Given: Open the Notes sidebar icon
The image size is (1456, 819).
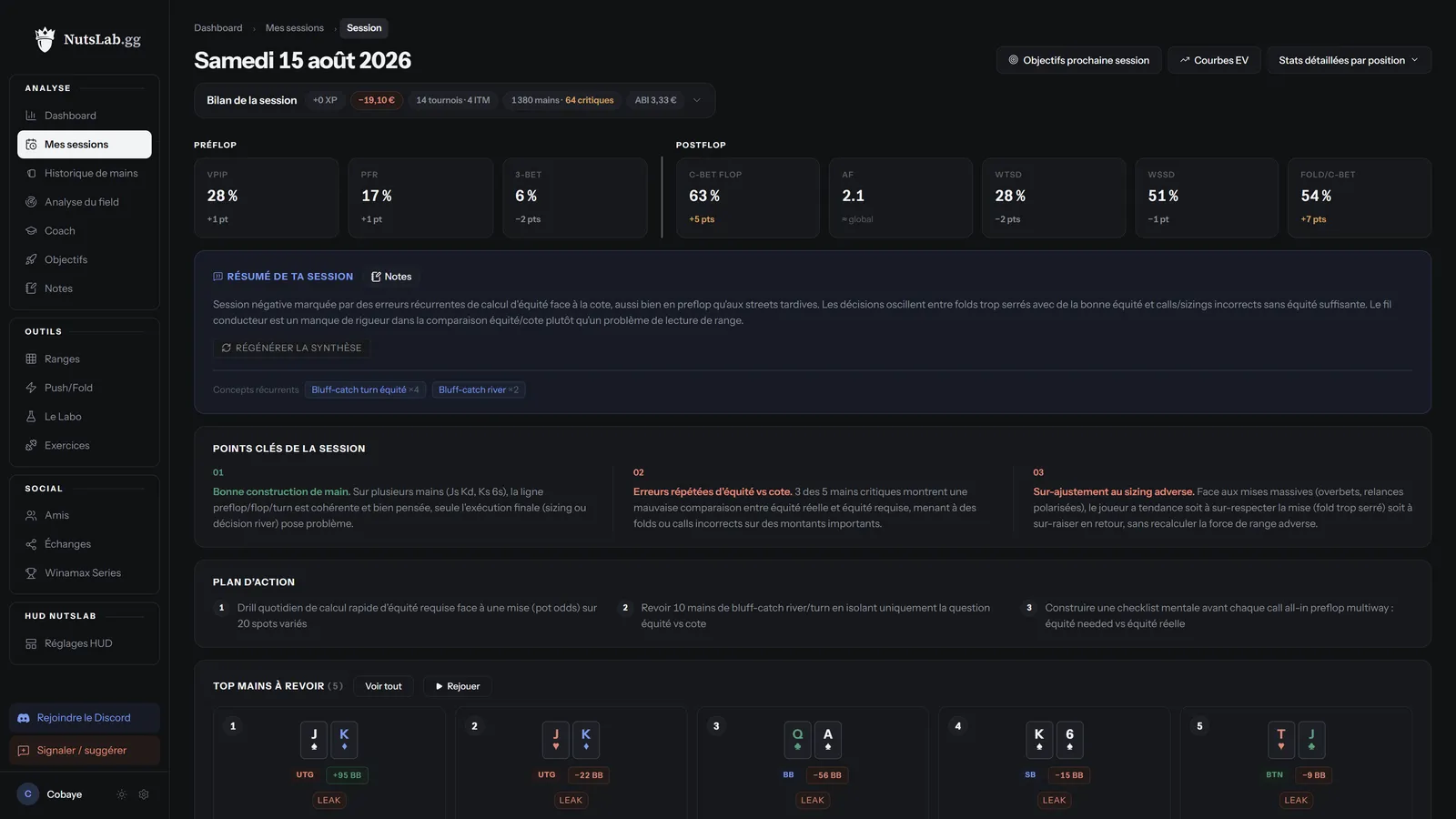Looking at the screenshot, I should pyautogui.click(x=31, y=288).
